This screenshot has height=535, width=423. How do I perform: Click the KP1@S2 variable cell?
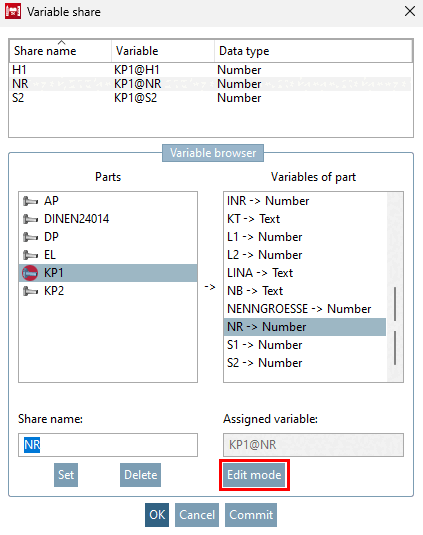pos(135,98)
